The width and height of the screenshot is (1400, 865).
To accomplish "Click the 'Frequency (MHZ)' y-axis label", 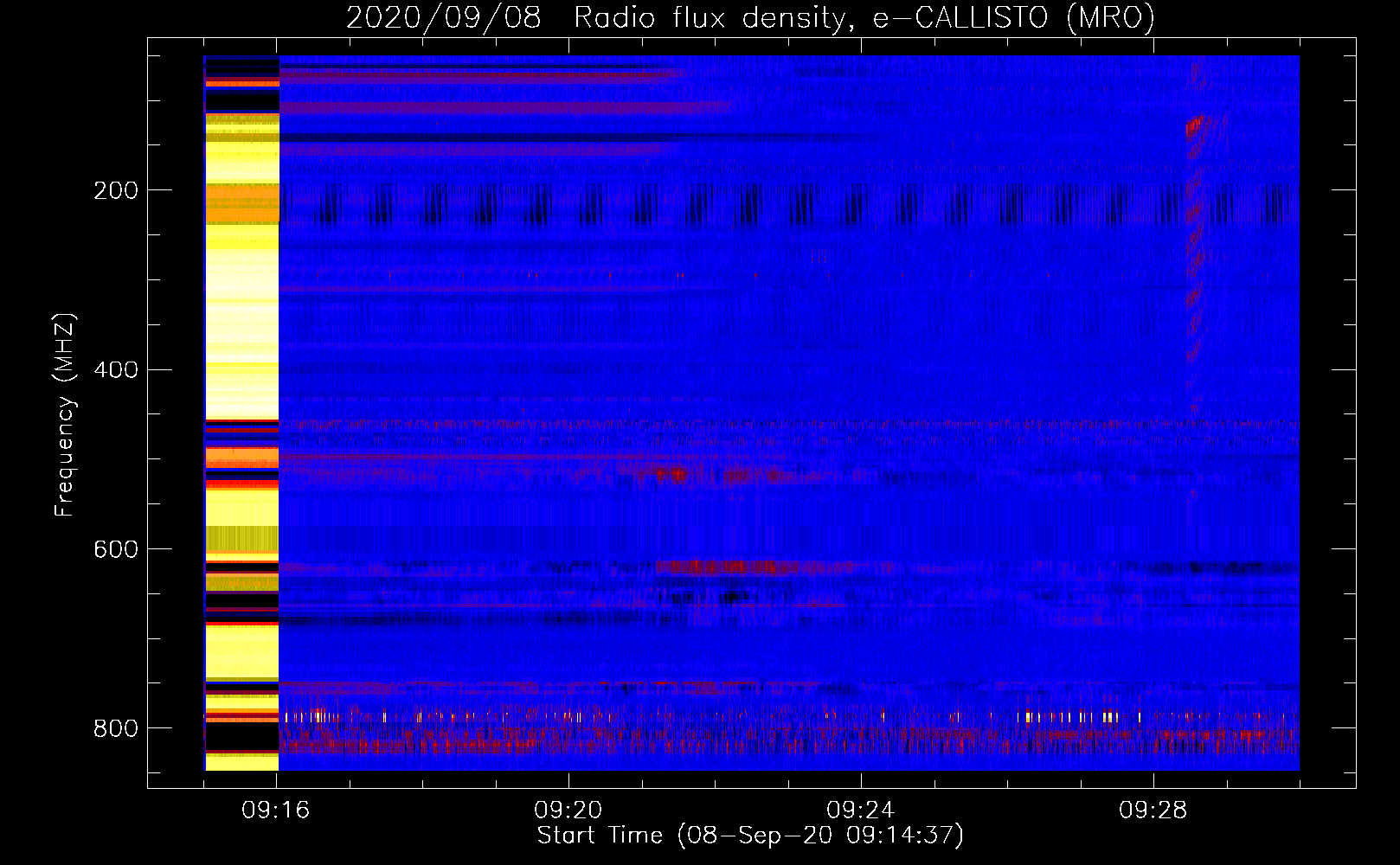I will pos(65,414).
